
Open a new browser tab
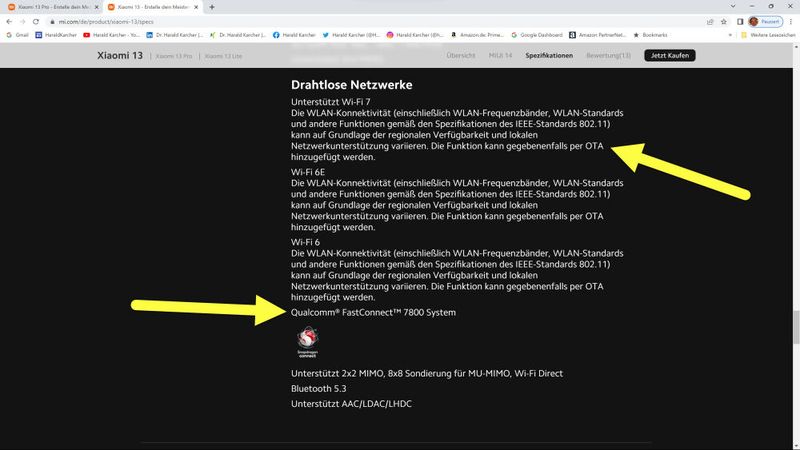[x=212, y=7]
